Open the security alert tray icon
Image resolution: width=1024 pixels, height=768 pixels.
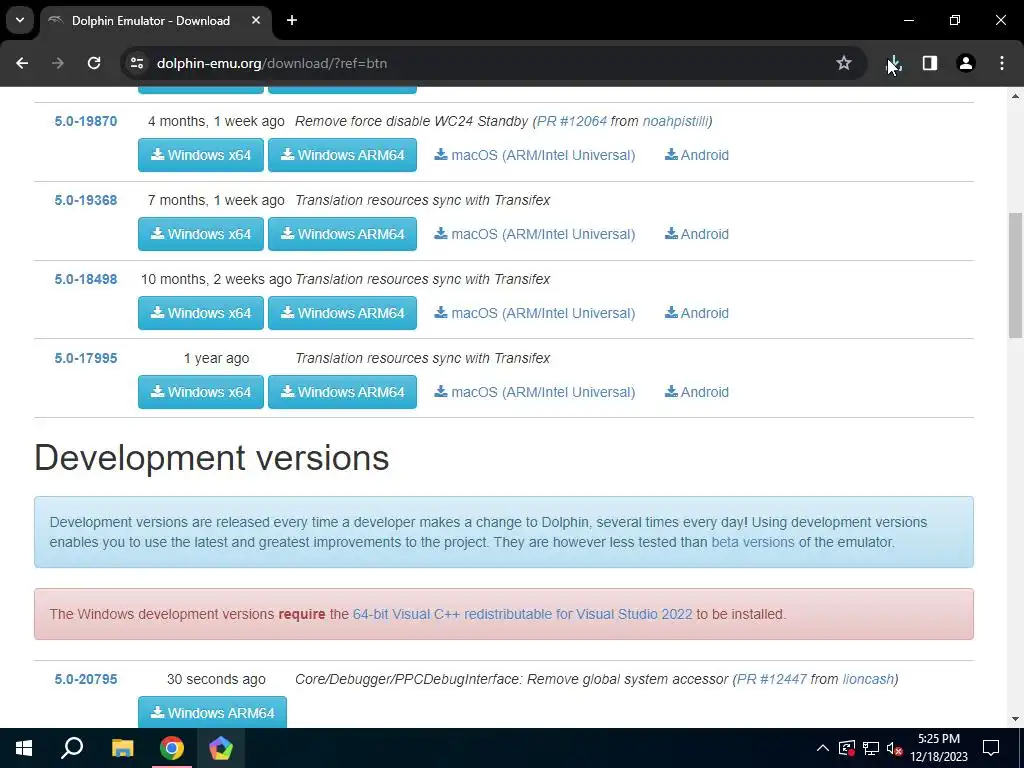(x=847, y=748)
